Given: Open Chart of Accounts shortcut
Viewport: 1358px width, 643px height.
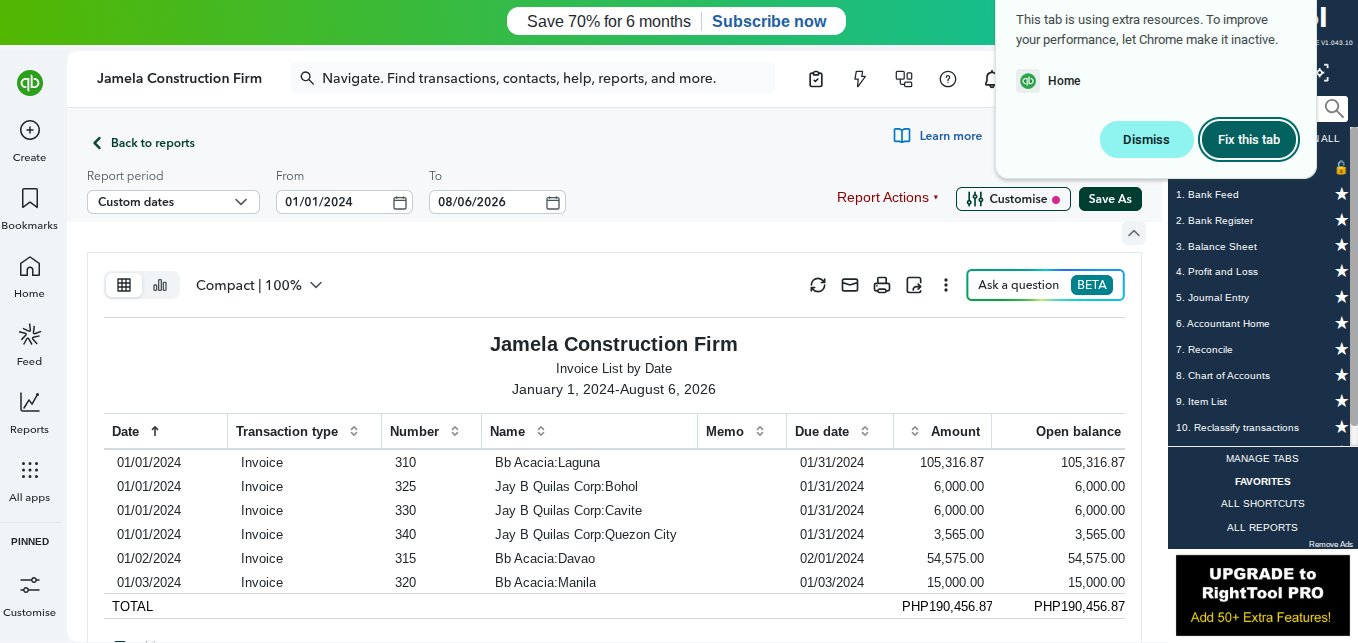Looking at the screenshot, I should [1222, 375].
